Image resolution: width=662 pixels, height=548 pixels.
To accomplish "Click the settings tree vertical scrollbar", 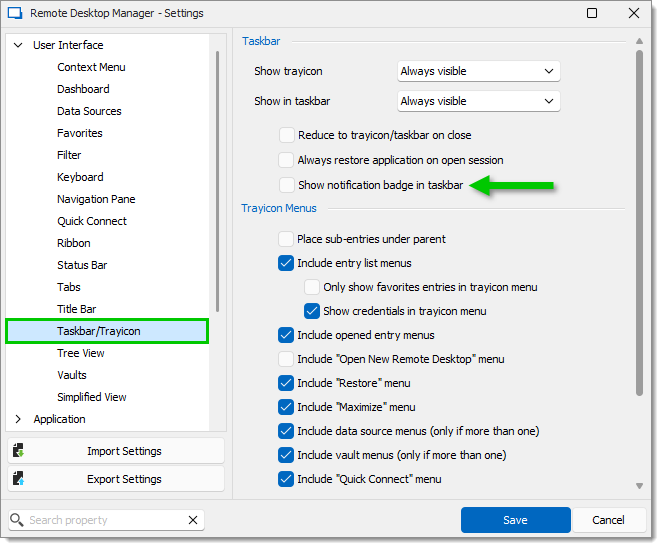I will click(x=217, y=182).
